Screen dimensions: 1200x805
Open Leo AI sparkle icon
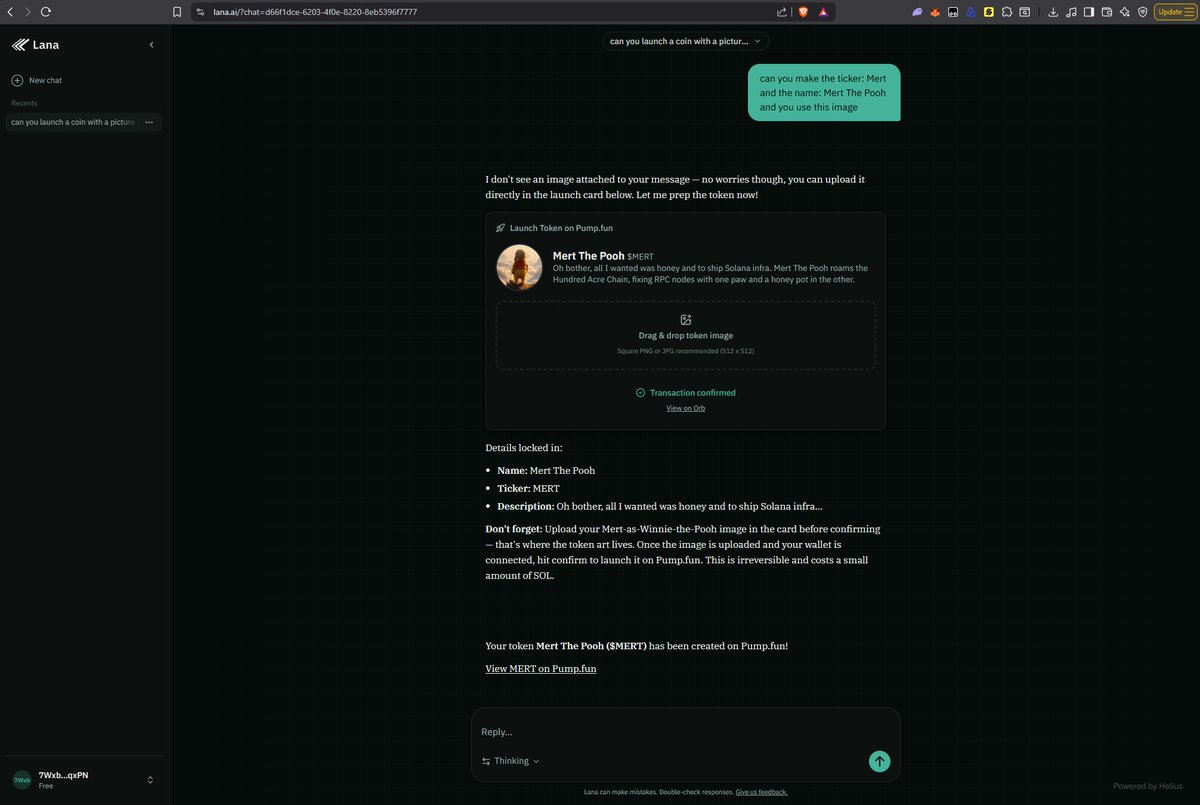[1125, 12]
